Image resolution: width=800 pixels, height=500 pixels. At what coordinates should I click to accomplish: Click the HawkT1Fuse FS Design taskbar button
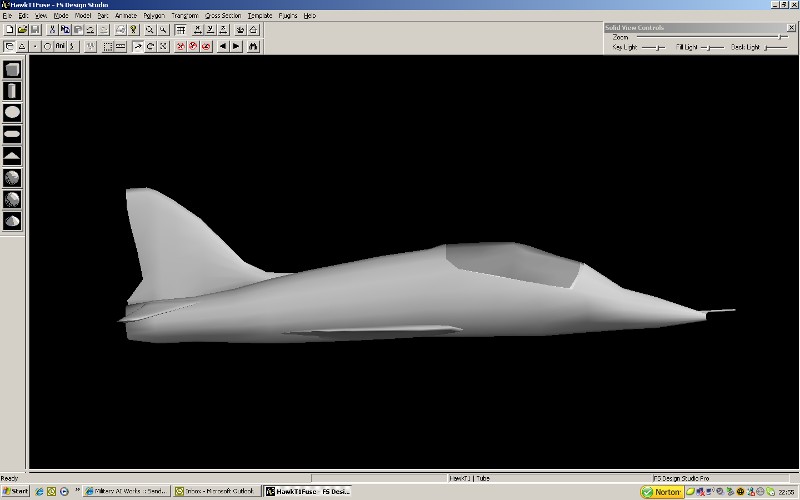308,491
